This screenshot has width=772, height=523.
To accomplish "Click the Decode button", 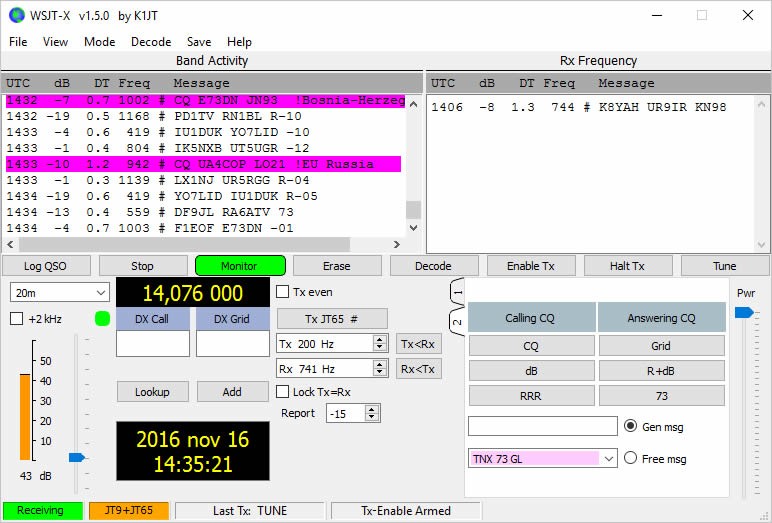I will tap(434, 266).
